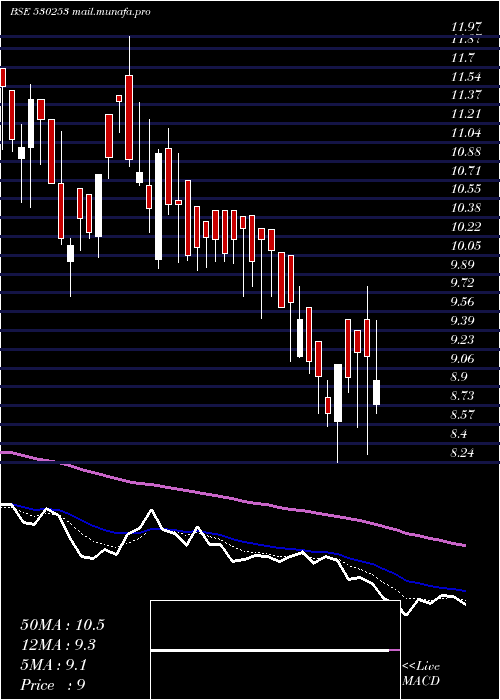Click the <<Live MACD label
The width and height of the screenshot is (500, 700).
click(x=421, y=674)
